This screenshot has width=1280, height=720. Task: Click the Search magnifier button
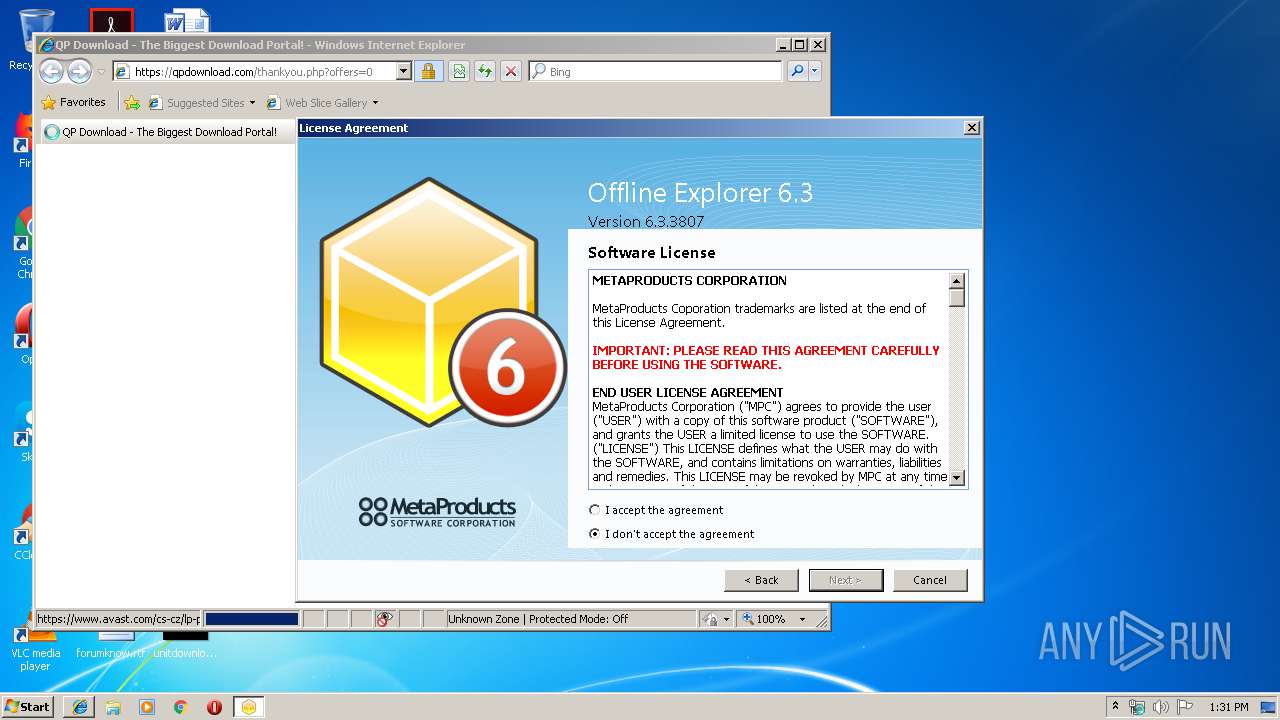tap(797, 72)
